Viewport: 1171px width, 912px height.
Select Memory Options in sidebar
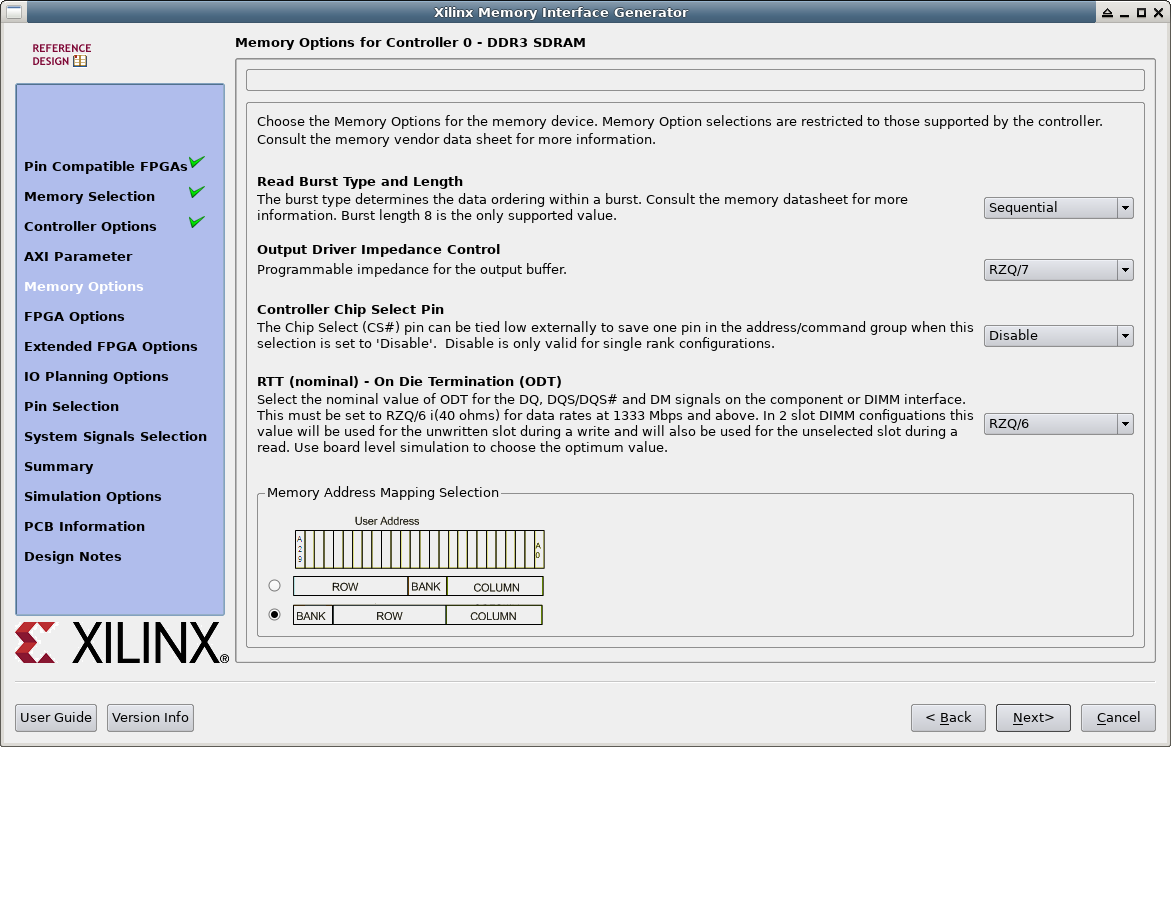84,286
